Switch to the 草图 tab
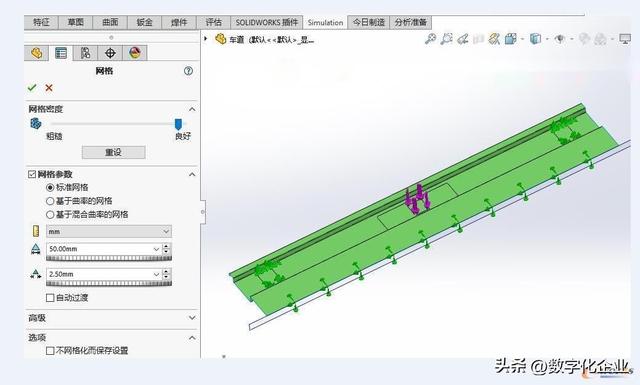640x385 pixels. [x=76, y=22]
